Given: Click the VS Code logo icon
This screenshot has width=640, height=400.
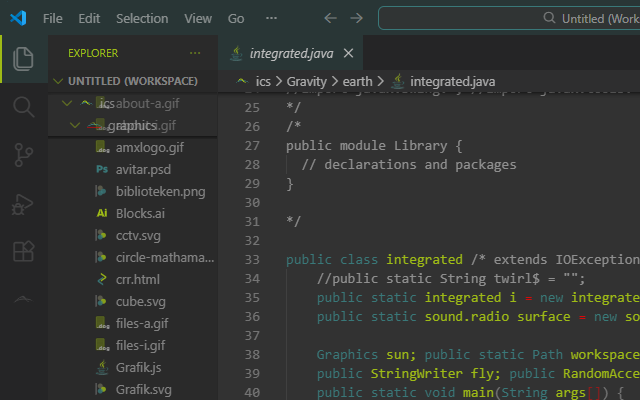Looking at the screenshot, I should [18, 18].
